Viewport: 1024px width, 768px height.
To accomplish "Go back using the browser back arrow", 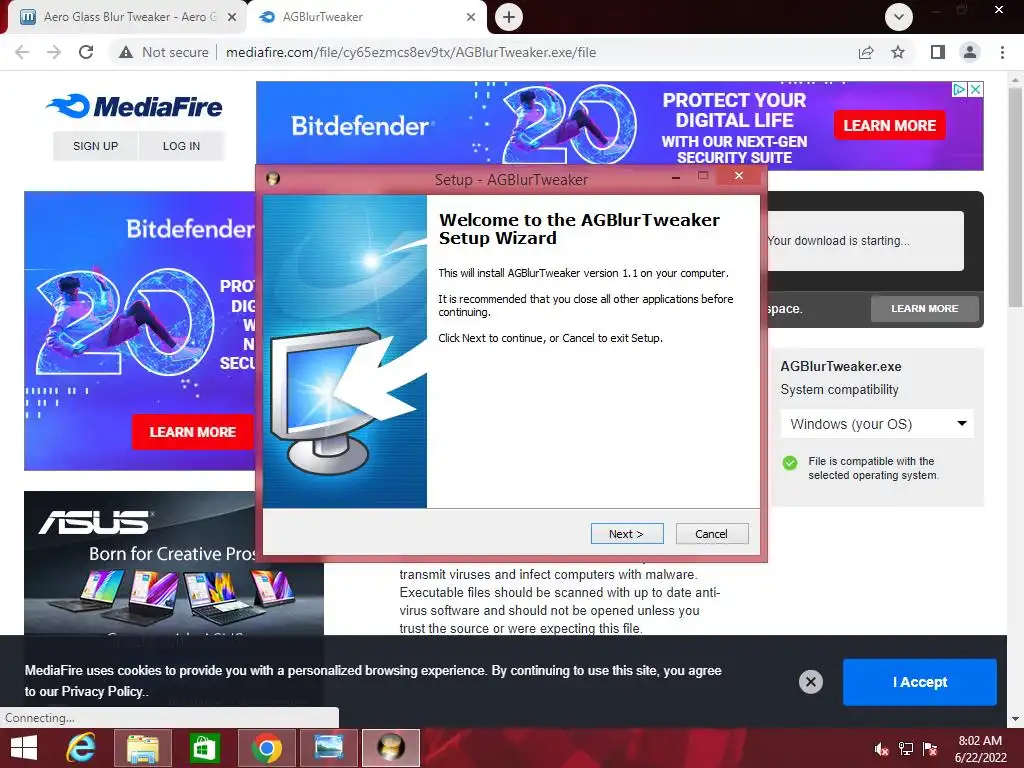I will pos(22,52).
